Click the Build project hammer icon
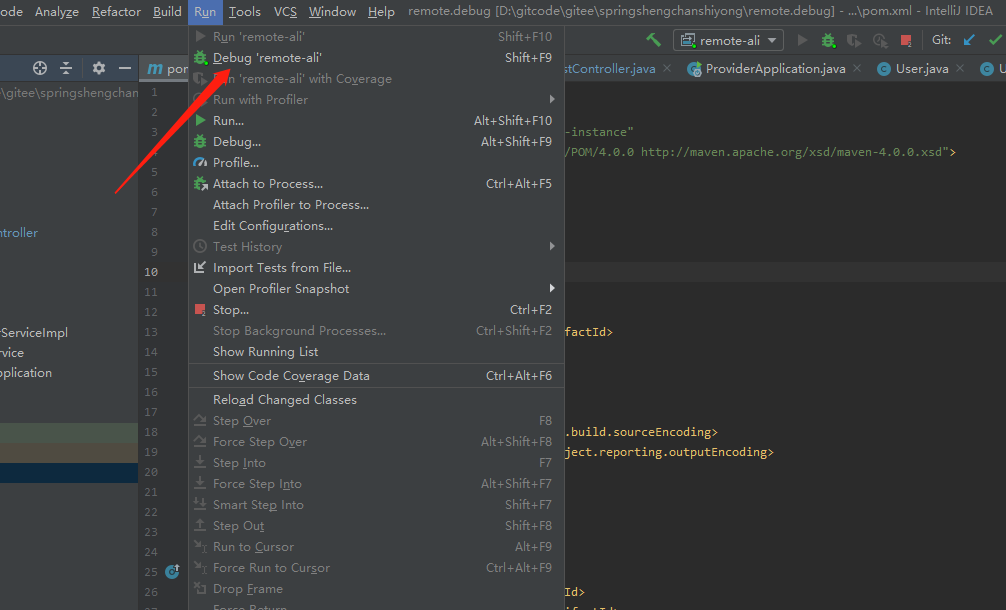This screenshot has width=1006, height=610. tap(653, 40)
